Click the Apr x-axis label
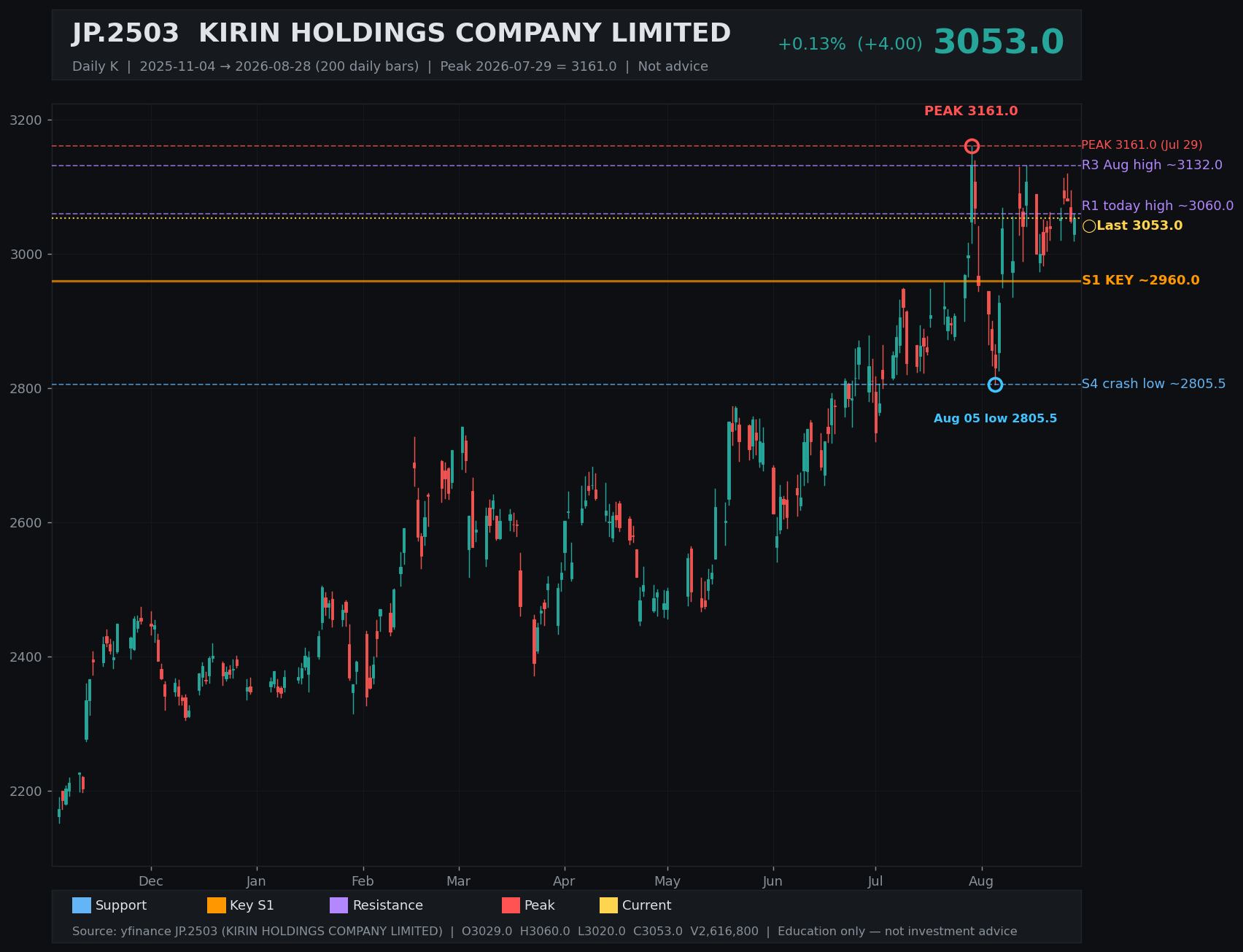Viewport: 1243px width, 952px height. 564,881
